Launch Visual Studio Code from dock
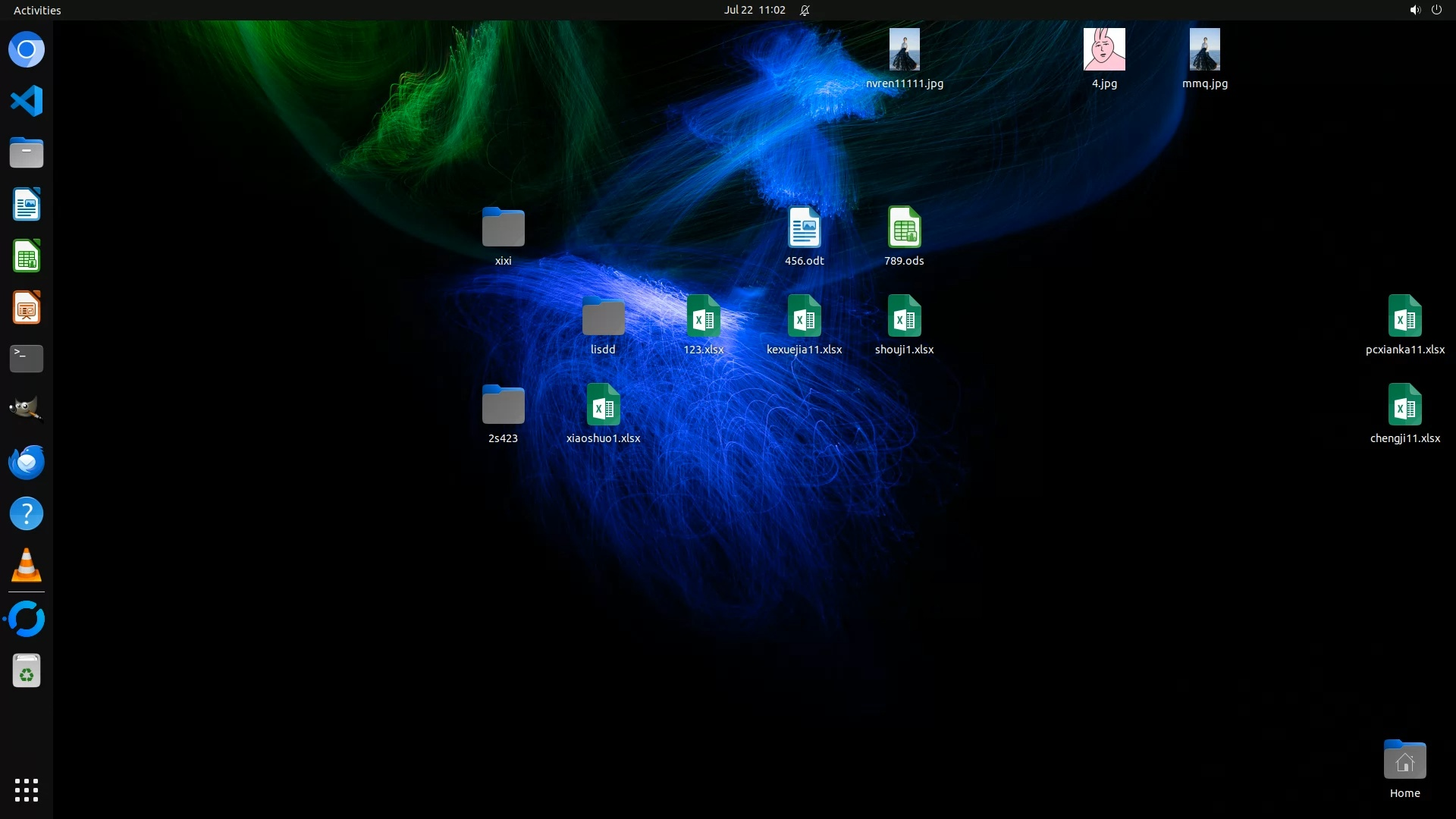The width and height of the screenshot is (1456, 819). [x=27, y=101]
